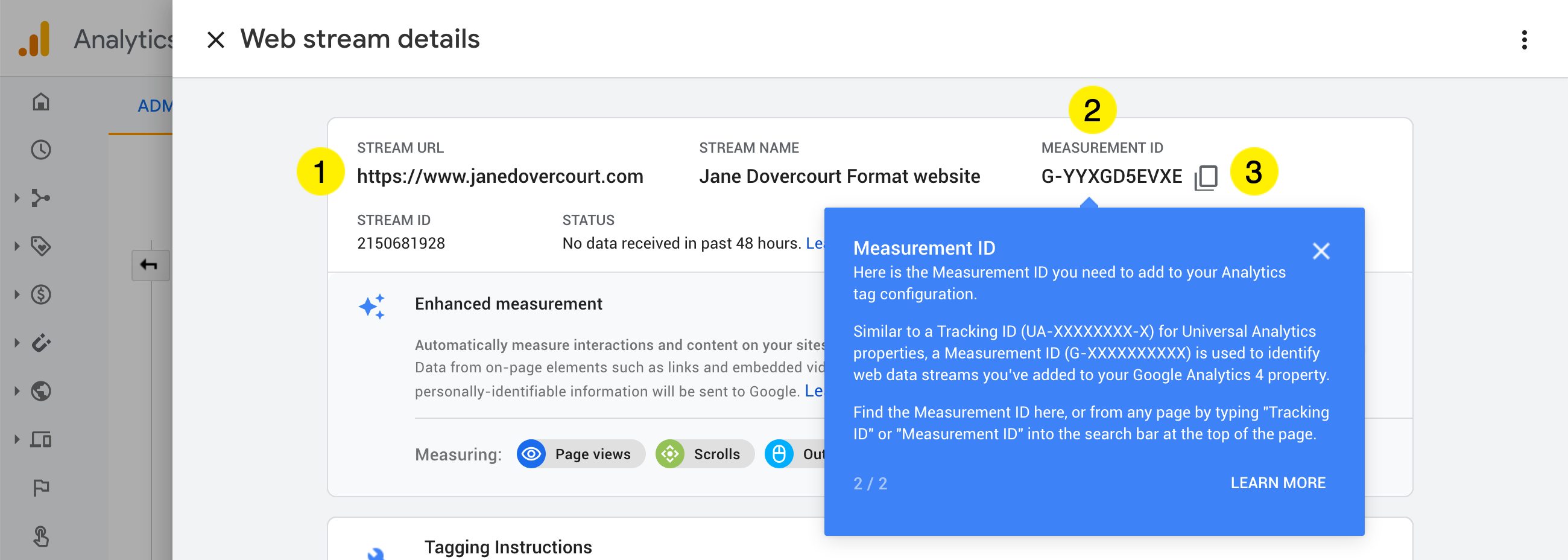This screenshot has width=1568, height=560.
Task: Click LEARN MORE in the tooltip
Action: (1278, 483)
